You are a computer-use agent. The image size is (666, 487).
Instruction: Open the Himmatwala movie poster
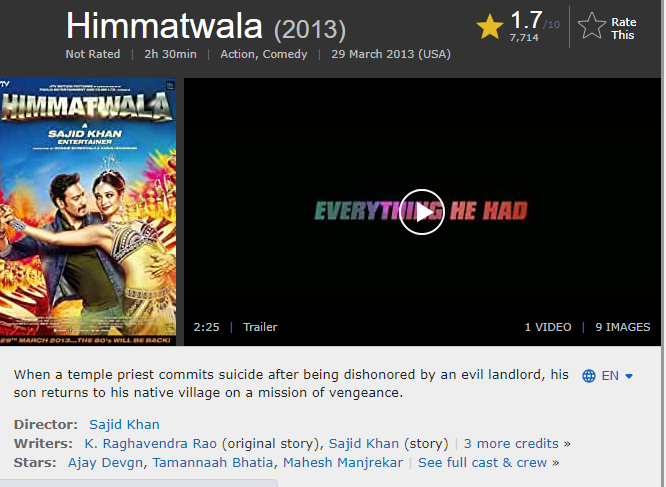point(88,212)
